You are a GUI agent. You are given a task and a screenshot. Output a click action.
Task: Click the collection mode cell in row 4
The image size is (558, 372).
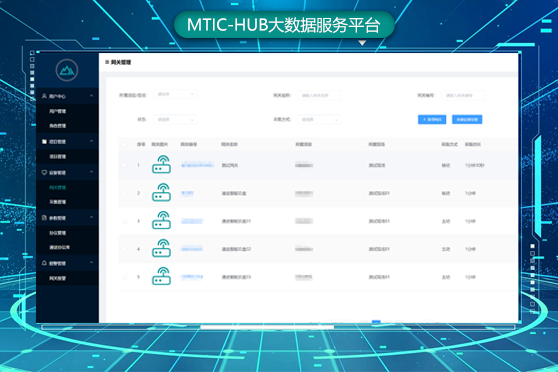[446, 249]
